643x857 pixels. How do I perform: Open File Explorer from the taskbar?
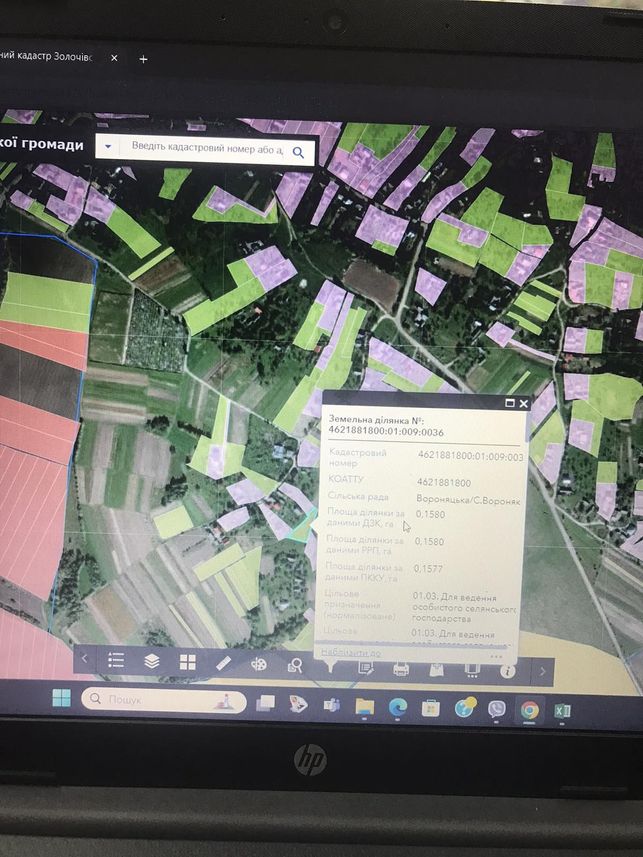(365, 707)
